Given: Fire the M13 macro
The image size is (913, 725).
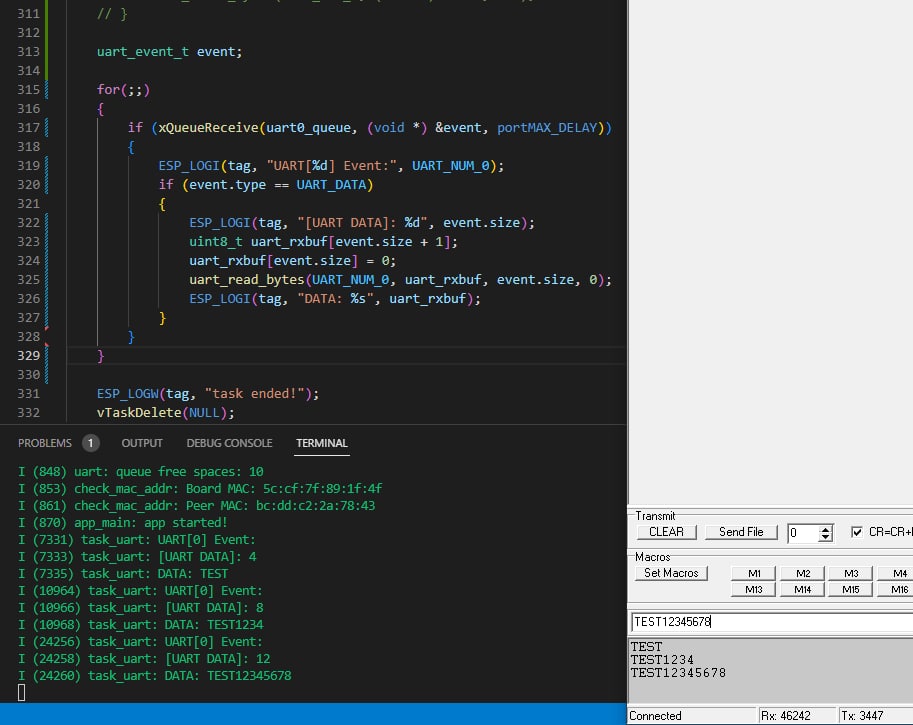Looking at the screenshot, I should click(x=754, y=589).
